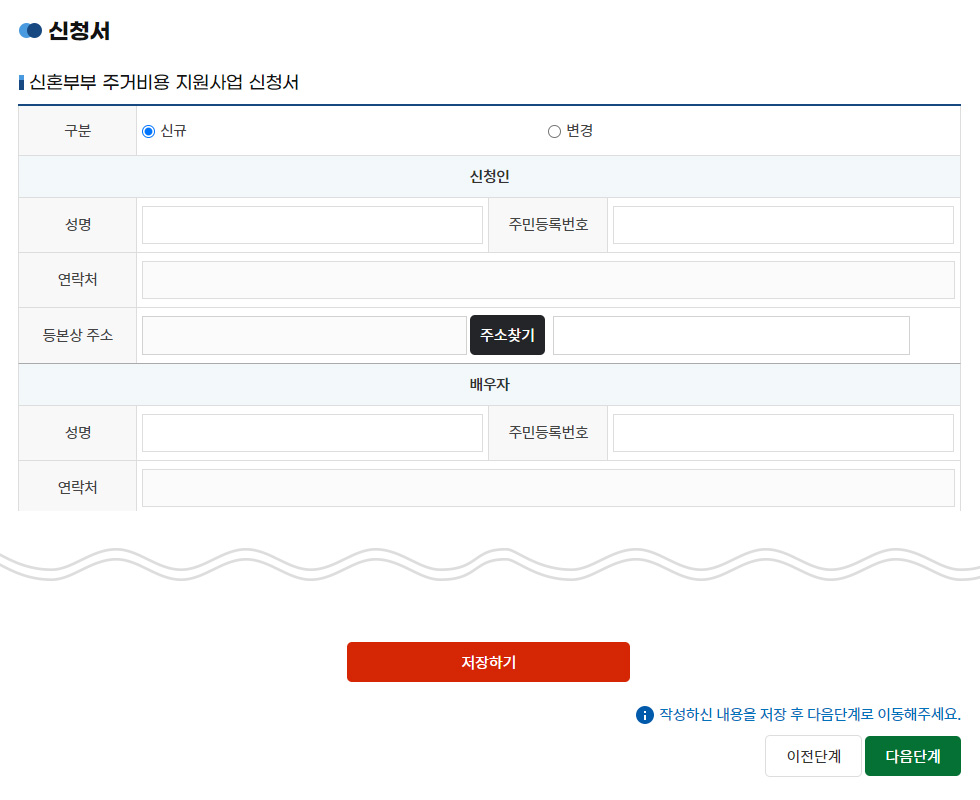This screenshot has height=800, width=980.
Task: Focus the applicant 주민등록번호 field
Action: tap(783, 225)
